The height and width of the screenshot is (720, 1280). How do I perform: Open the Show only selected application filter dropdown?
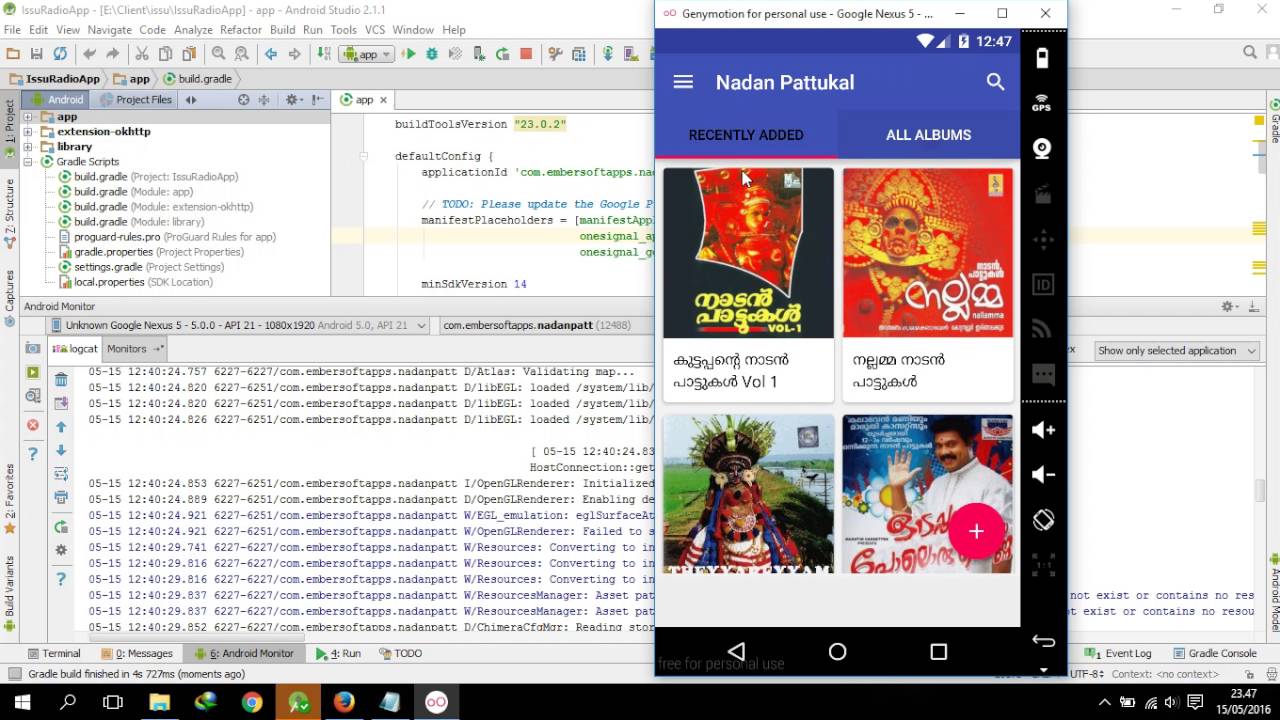1177,351
